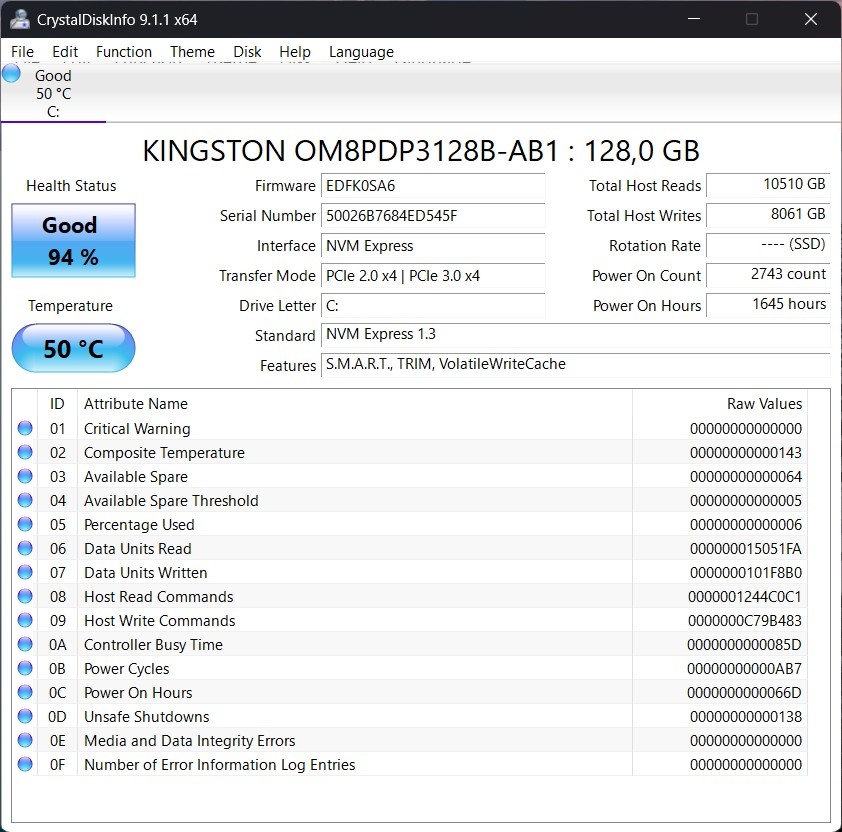The height and width of the screenshot is (832, 842).
Task: Click the Rotation Rate value ---- (SSD)
Action: pyautogui.click(x=768, y=245)
